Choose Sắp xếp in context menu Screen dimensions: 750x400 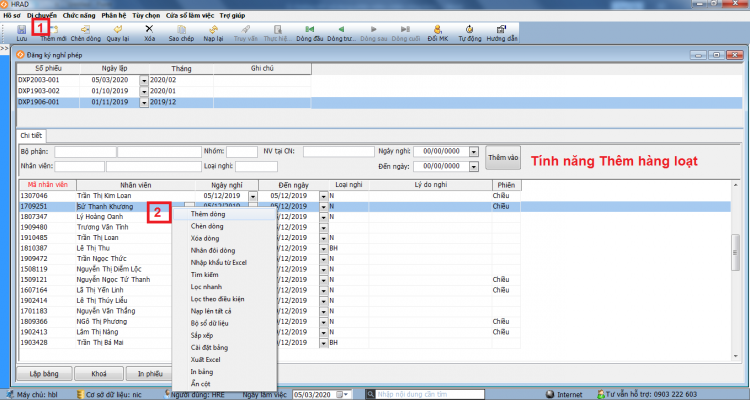click(224, 335)
